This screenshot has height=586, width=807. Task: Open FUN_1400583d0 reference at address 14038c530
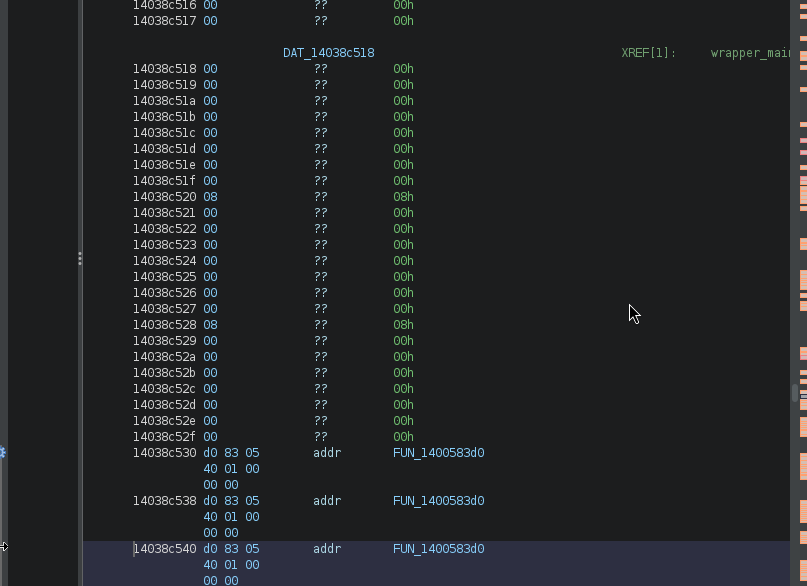438,453
